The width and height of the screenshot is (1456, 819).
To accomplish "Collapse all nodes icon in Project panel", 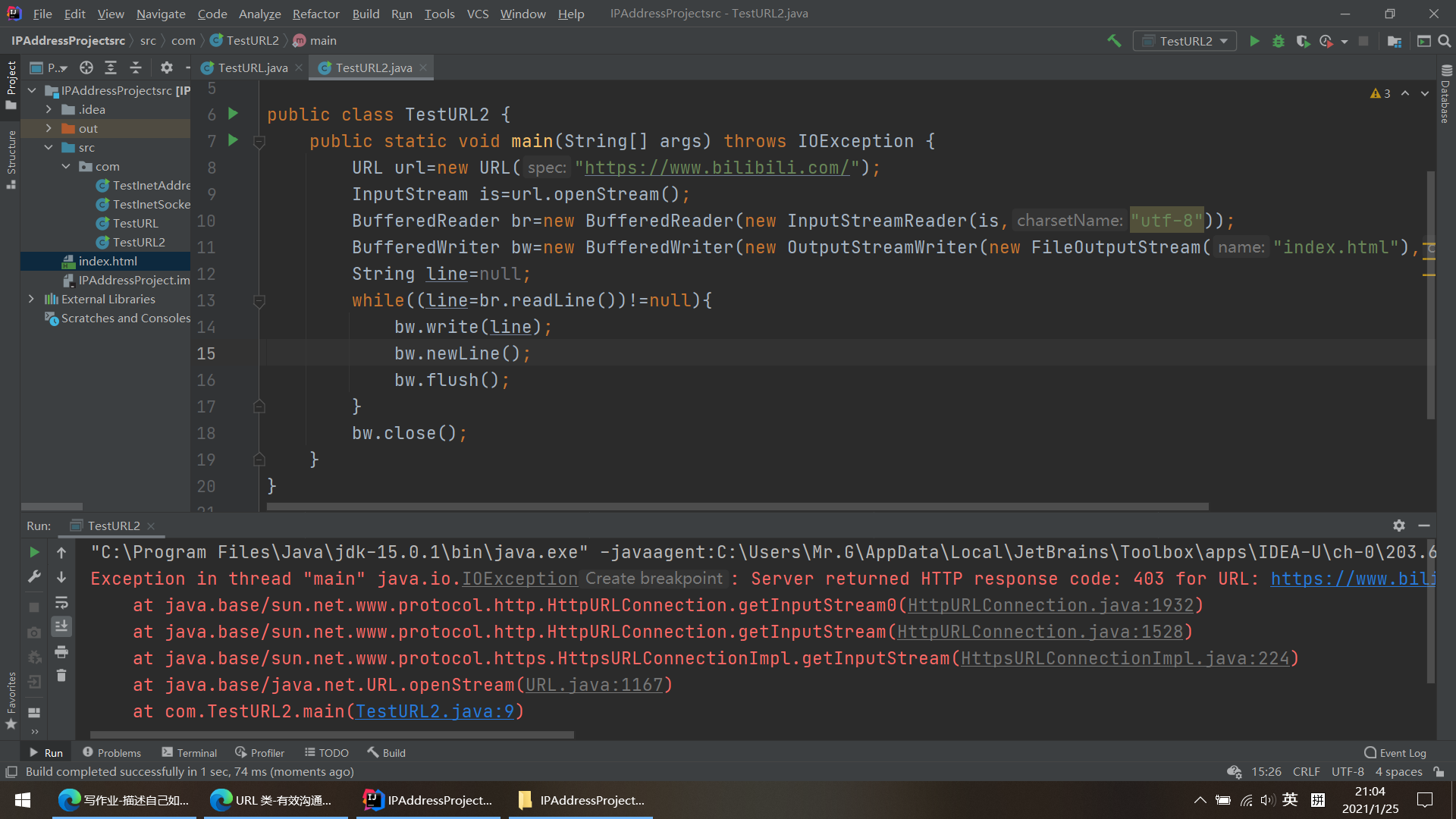I will coord(136,67).
